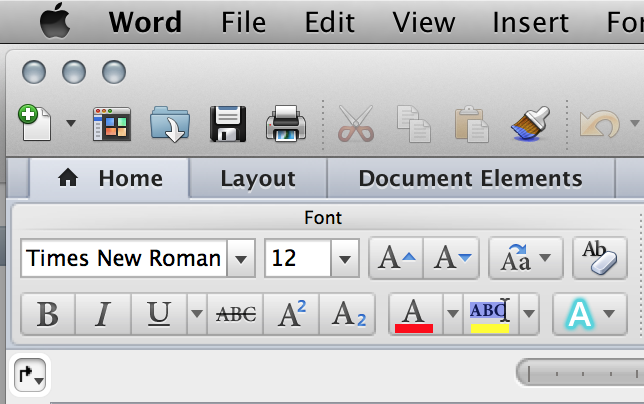
Task: Click the Paste clipboard icon
Action: (471, 124)
